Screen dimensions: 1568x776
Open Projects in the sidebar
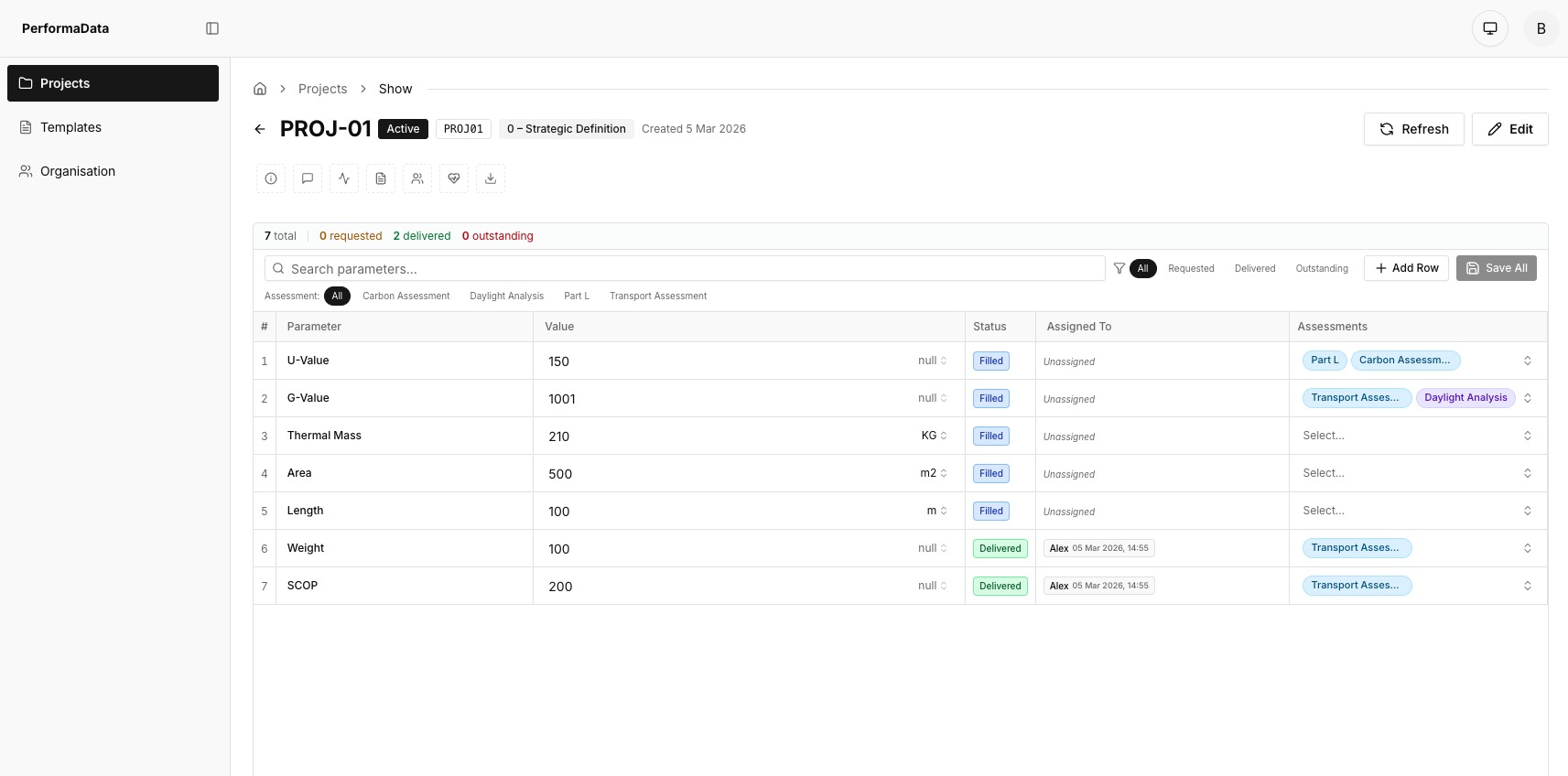113,83
